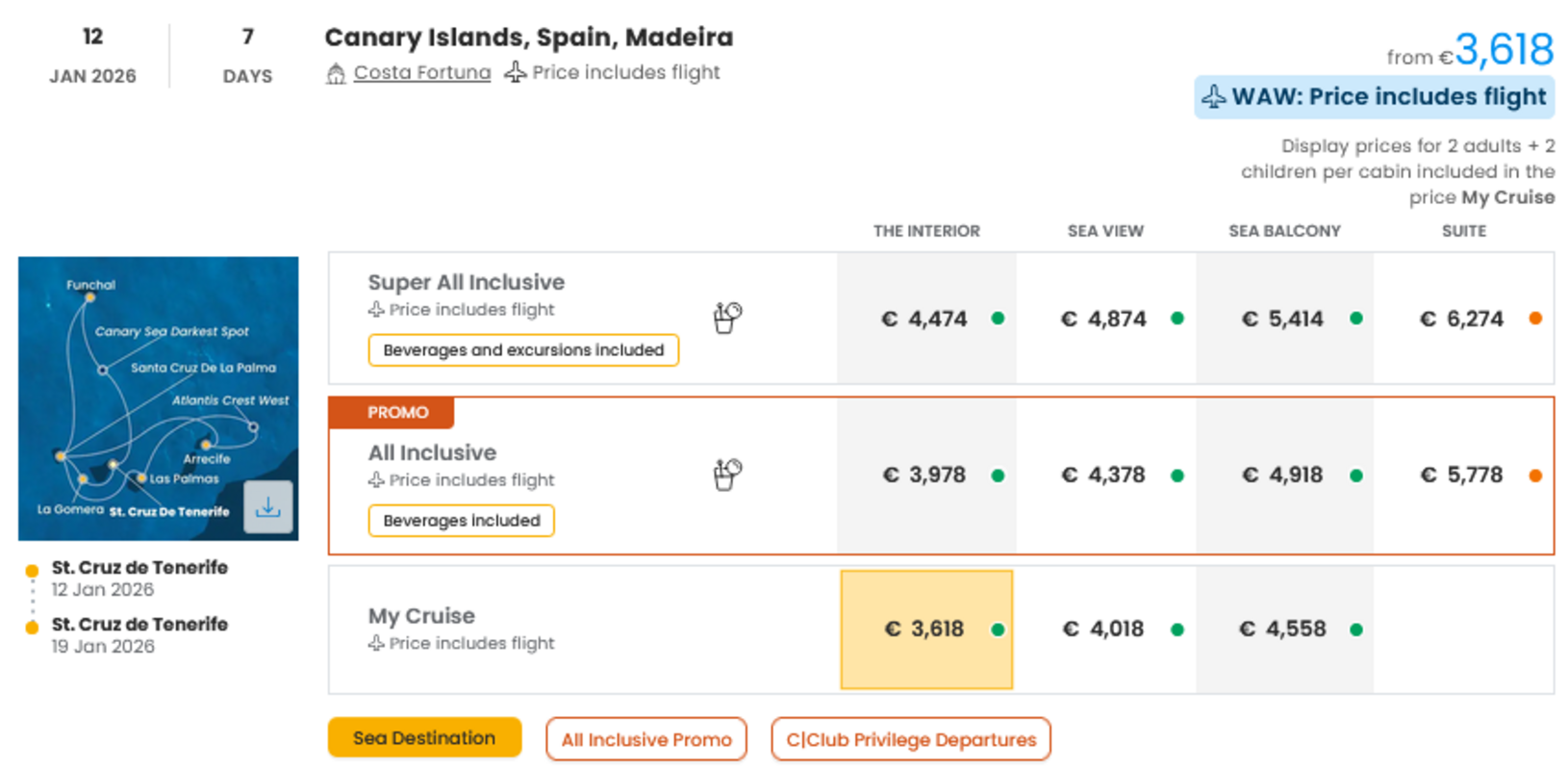Select My Cruise interior price €3,618
Image resolution: width=1568 pixels, height=770 pixels.
pyautogui.click(x=924, y=629)
